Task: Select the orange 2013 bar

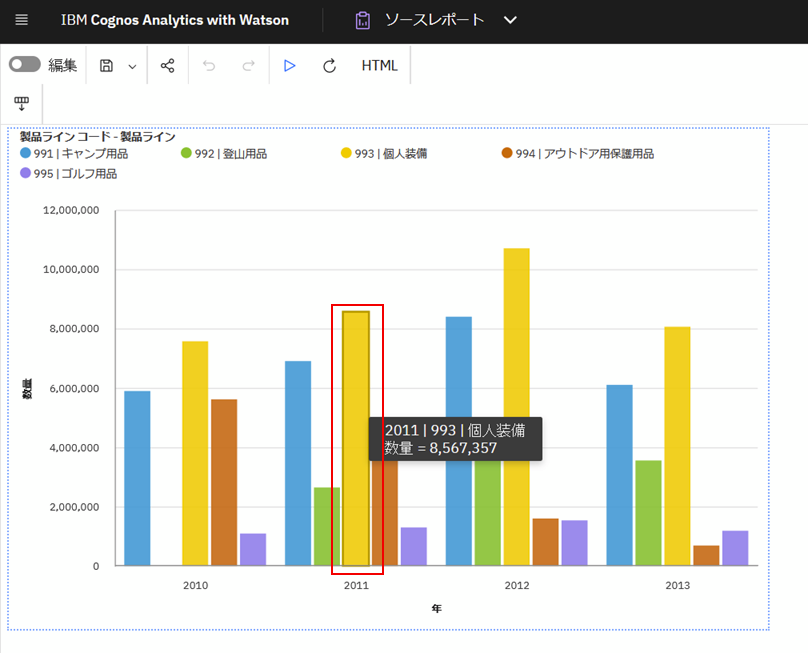Action: 706,556
